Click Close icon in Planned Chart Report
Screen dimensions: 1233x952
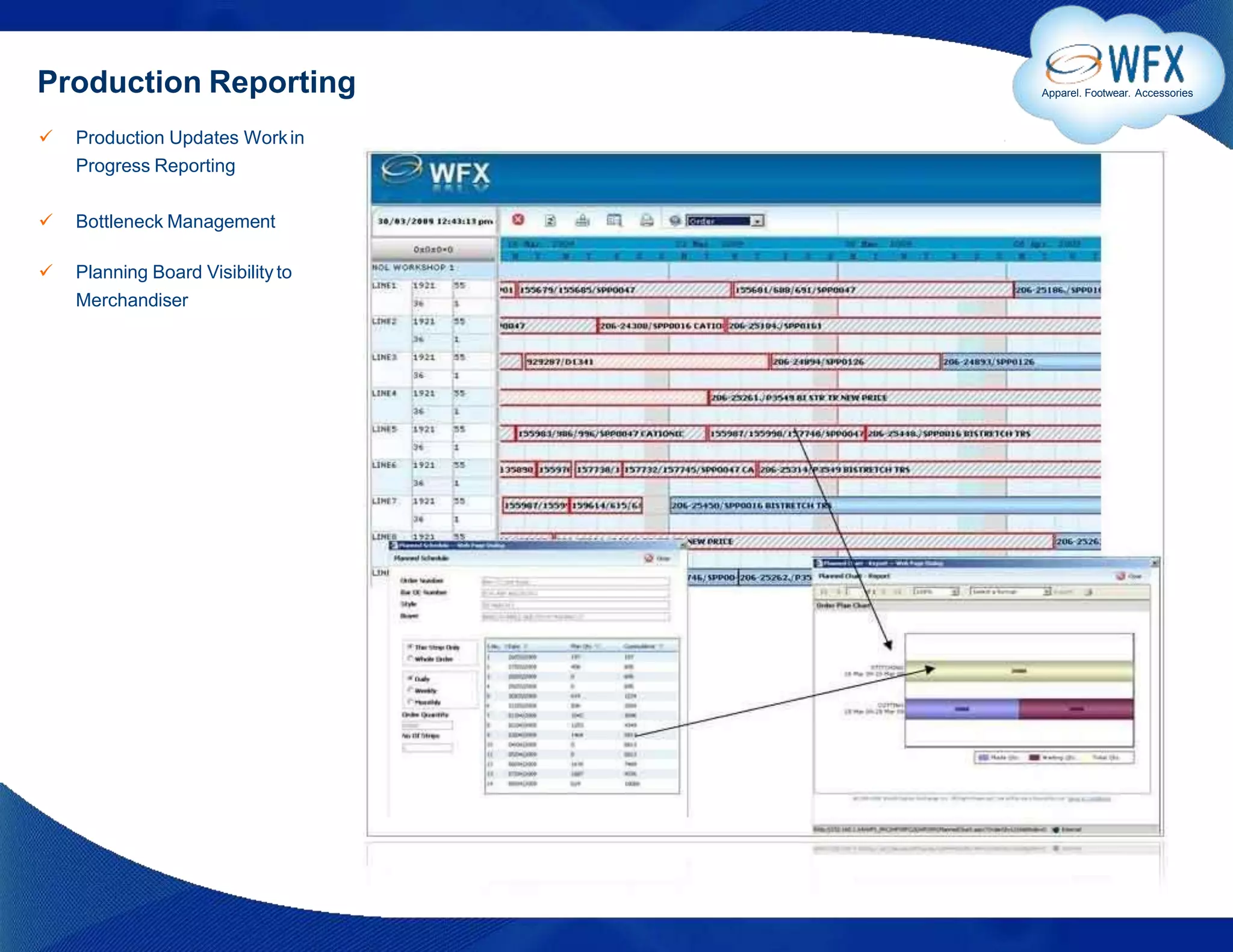tap(1121, 576)
